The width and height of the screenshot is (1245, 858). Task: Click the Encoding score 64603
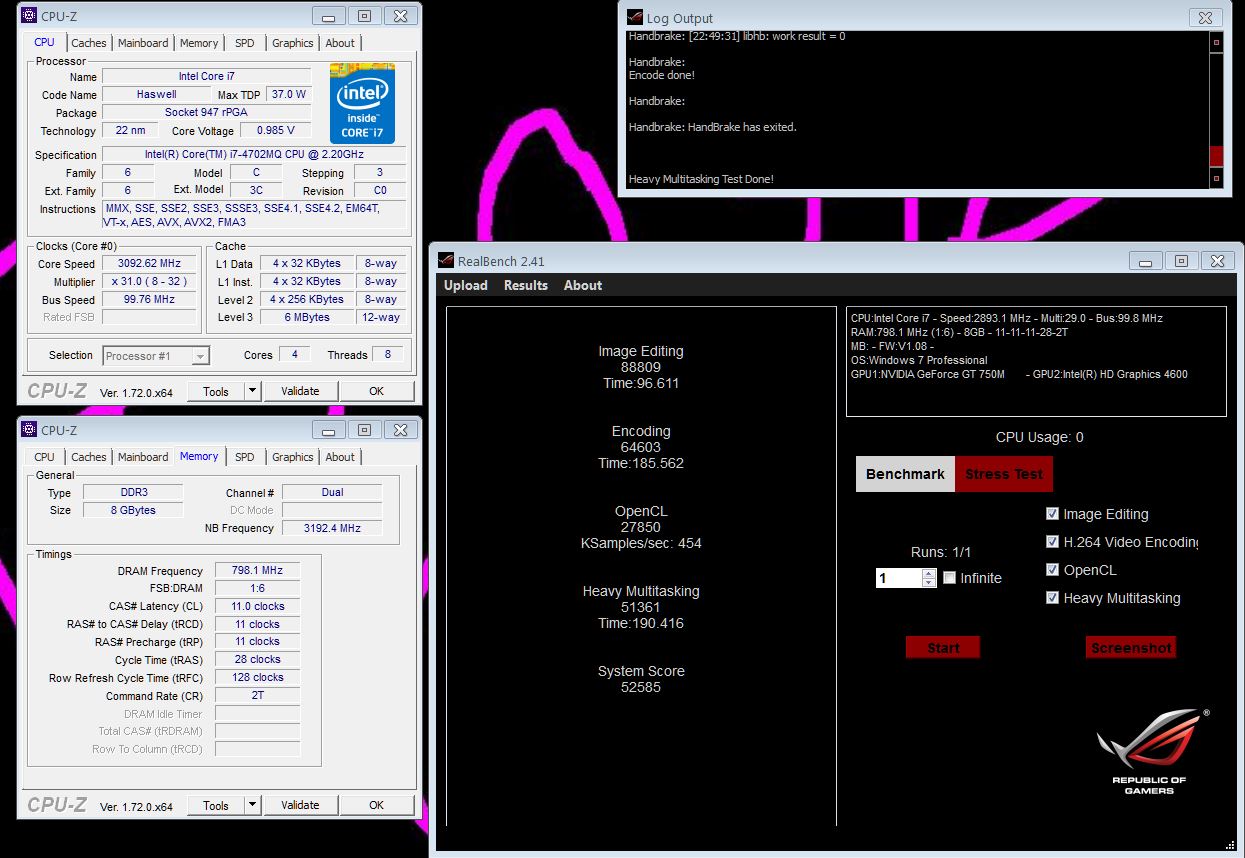pyautogui.click(x=640, y=447)
